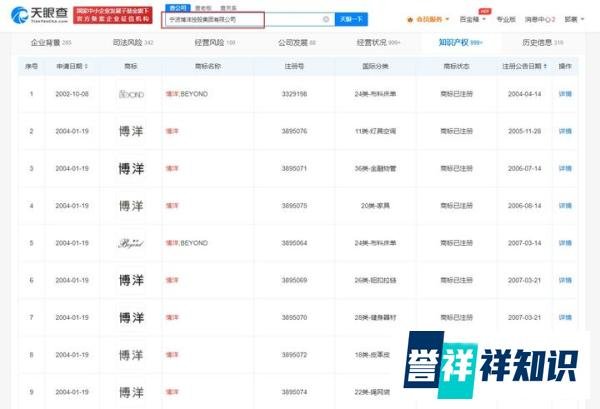The height and width of the screenshot is (409, 600).
Task: Click the 博洋 trademark image for 3895071
Action: 131,168
